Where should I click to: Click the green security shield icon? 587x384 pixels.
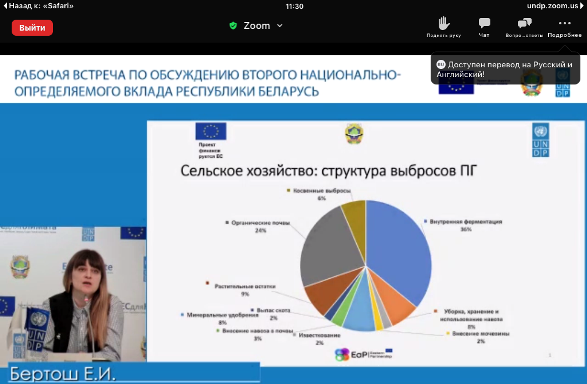click(233, 26)
